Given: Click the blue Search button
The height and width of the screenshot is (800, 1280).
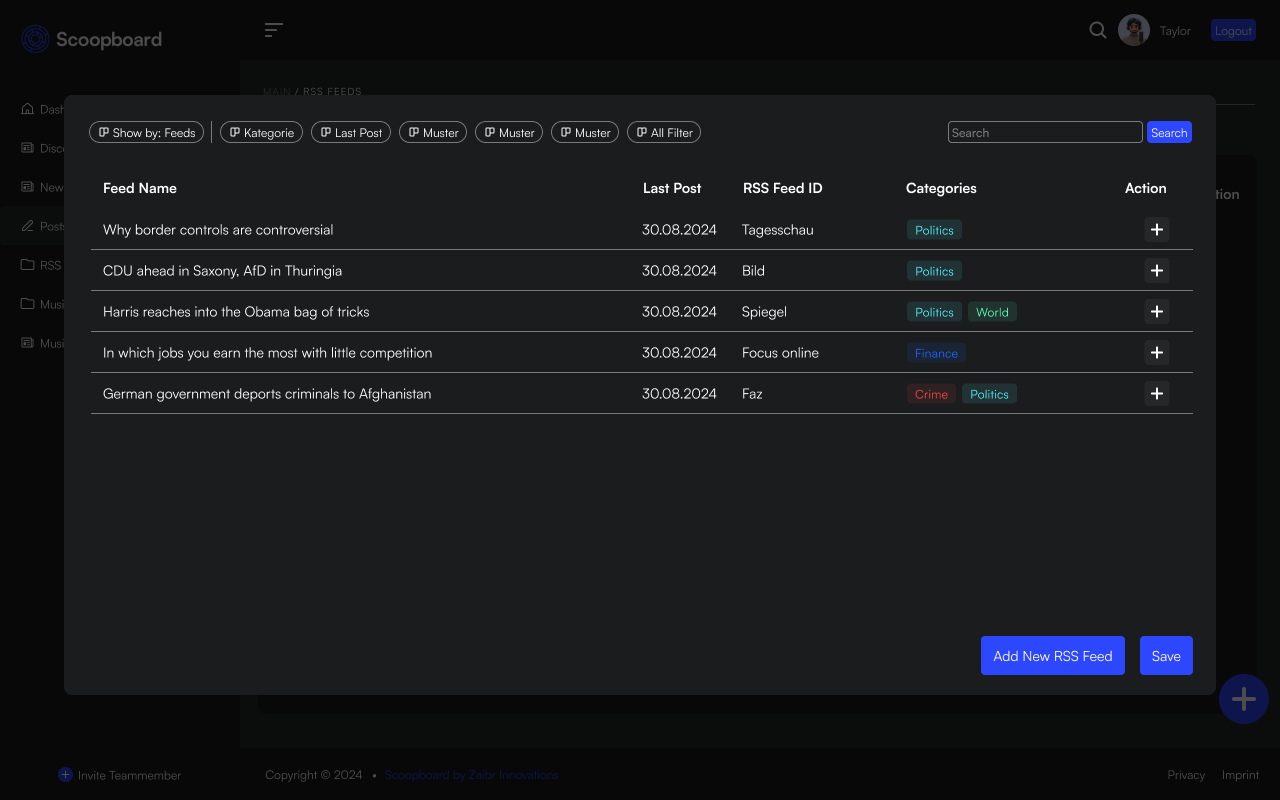Looking at the screenshot, I should coord(1169,132).
